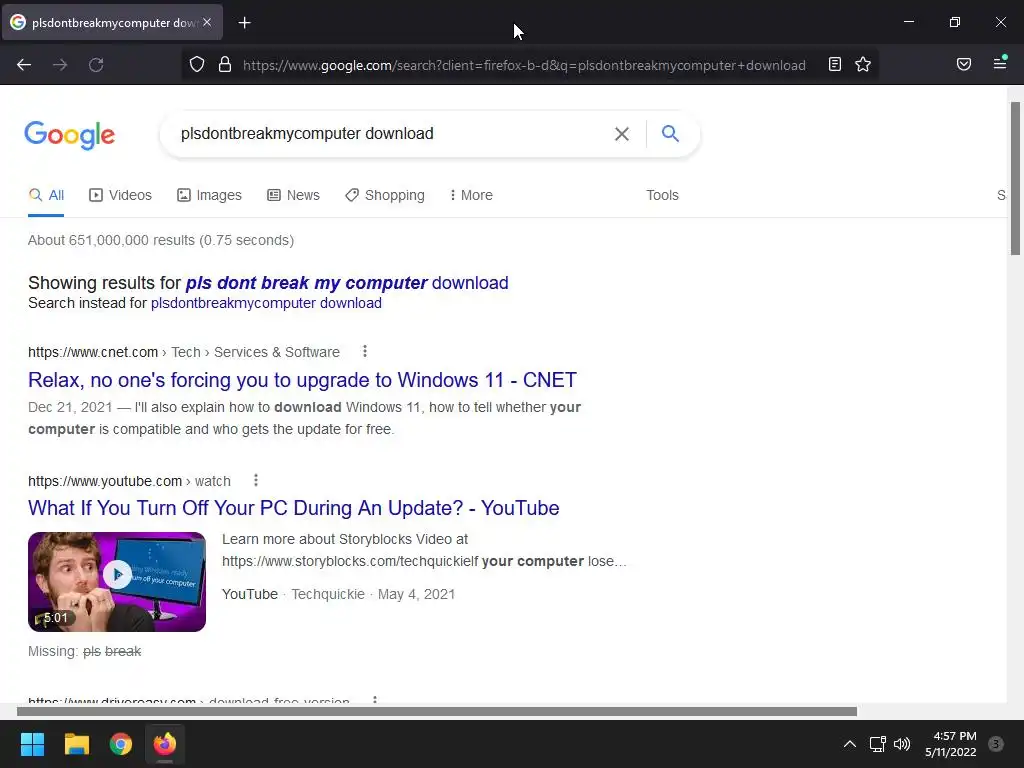Image resolution: width=1024 pixels, height=768 pixels.
Task: Click the address bar URL field
Action: [524, 65]
